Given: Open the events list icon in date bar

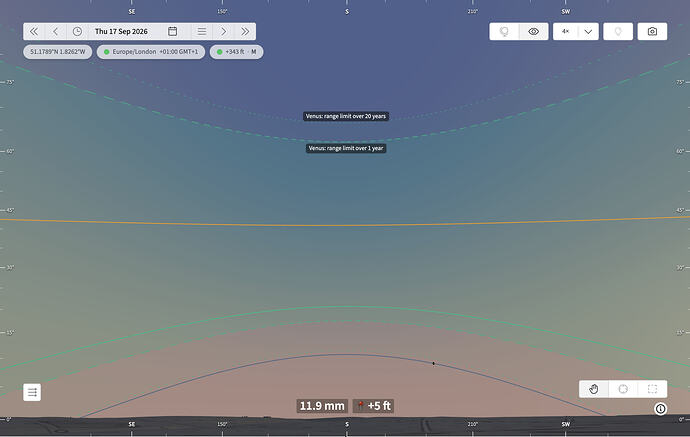Looking at the screenshot, I should (202, 32).
